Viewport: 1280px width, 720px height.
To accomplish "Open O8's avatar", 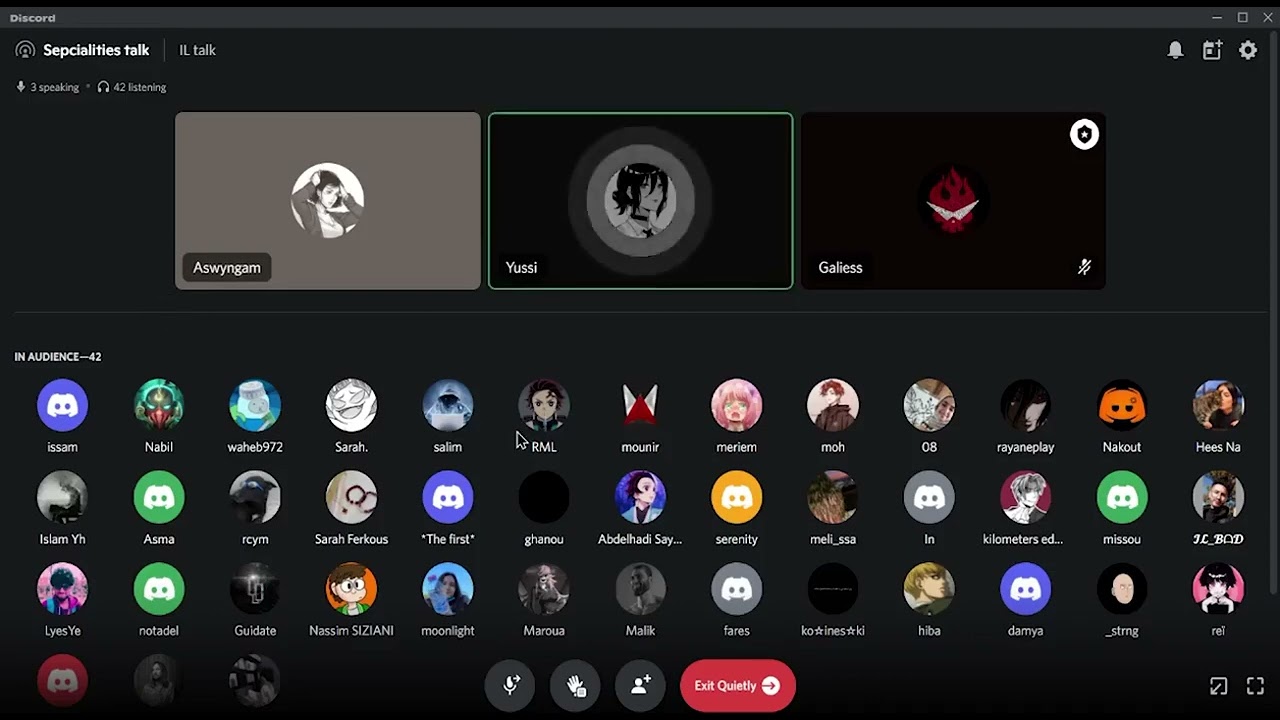I will coord(929,405).
